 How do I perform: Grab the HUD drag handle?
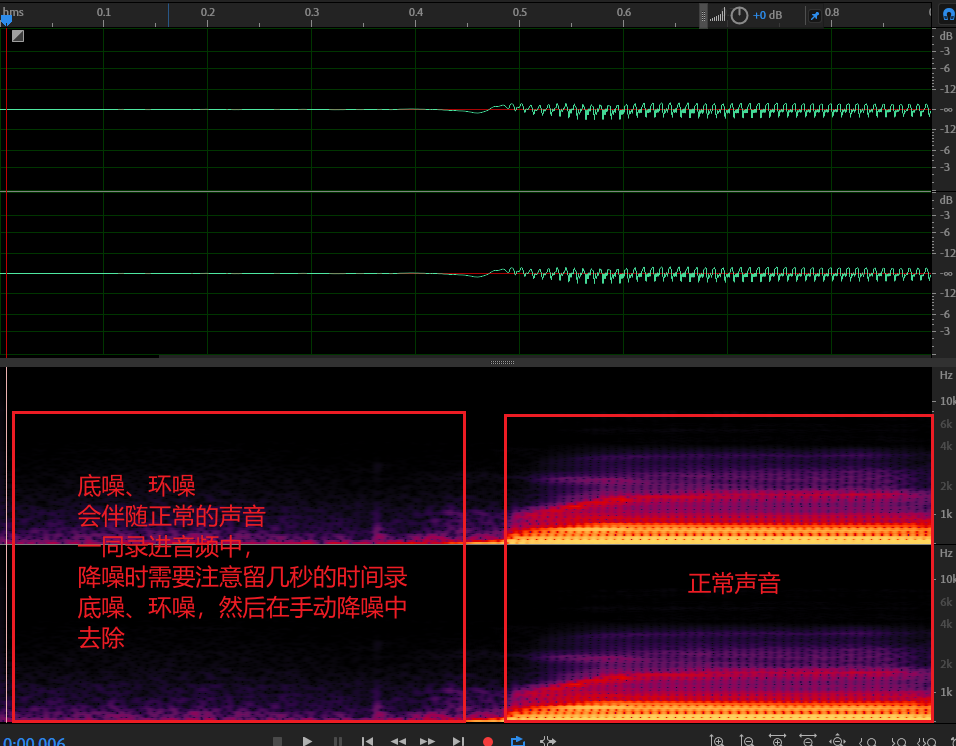coord(703,16)
